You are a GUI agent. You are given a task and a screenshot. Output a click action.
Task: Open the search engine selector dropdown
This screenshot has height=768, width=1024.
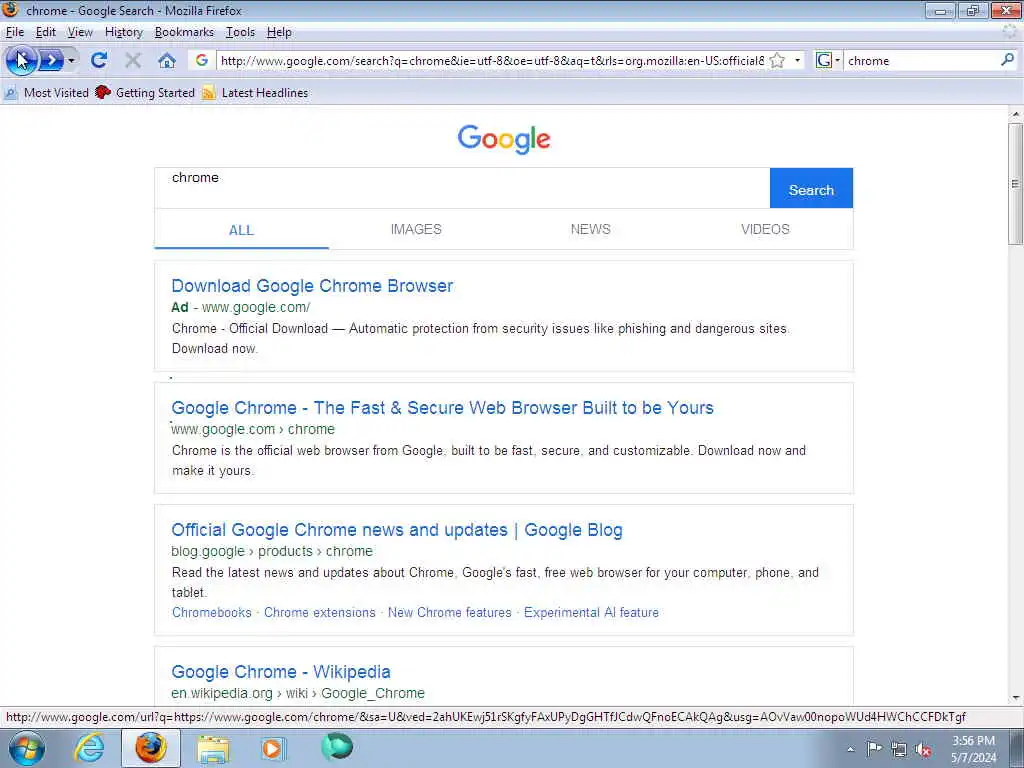pyautogui.click(x=828, y=61)
